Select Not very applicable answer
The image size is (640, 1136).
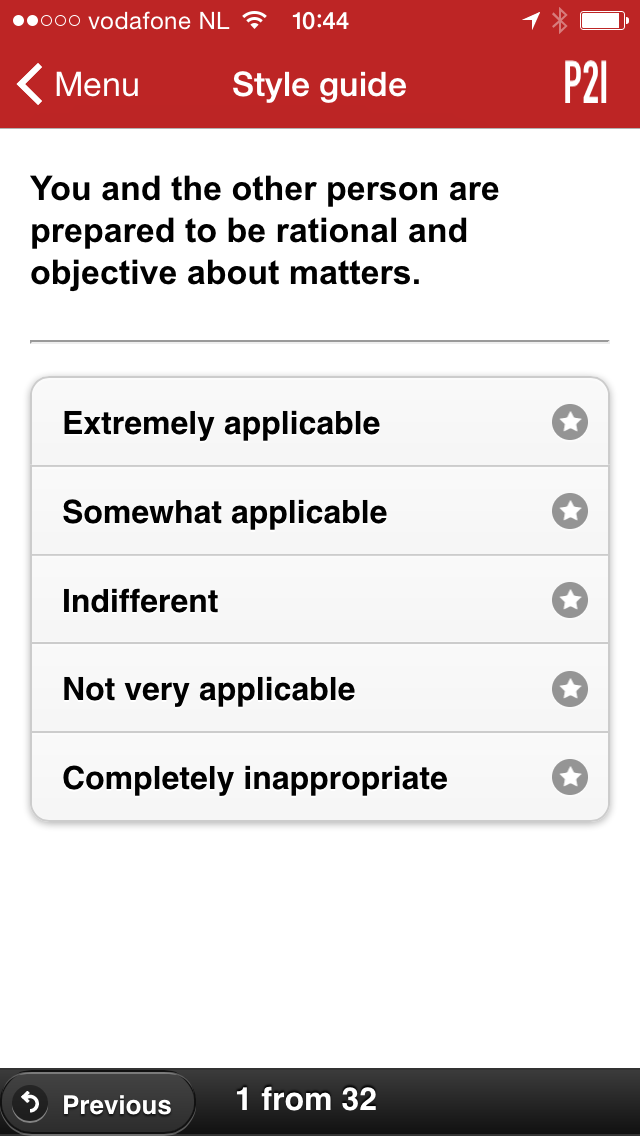(x=209, y=689)
